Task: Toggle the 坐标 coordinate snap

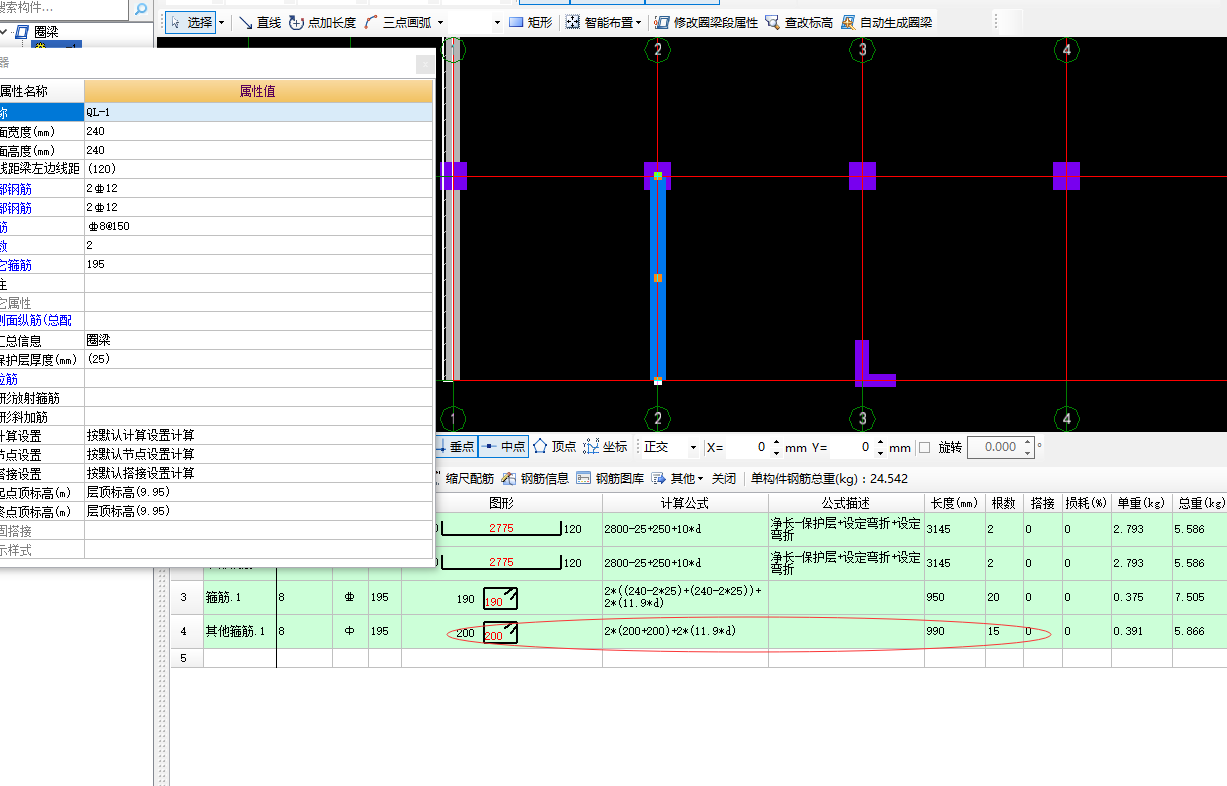Action: 605,447
